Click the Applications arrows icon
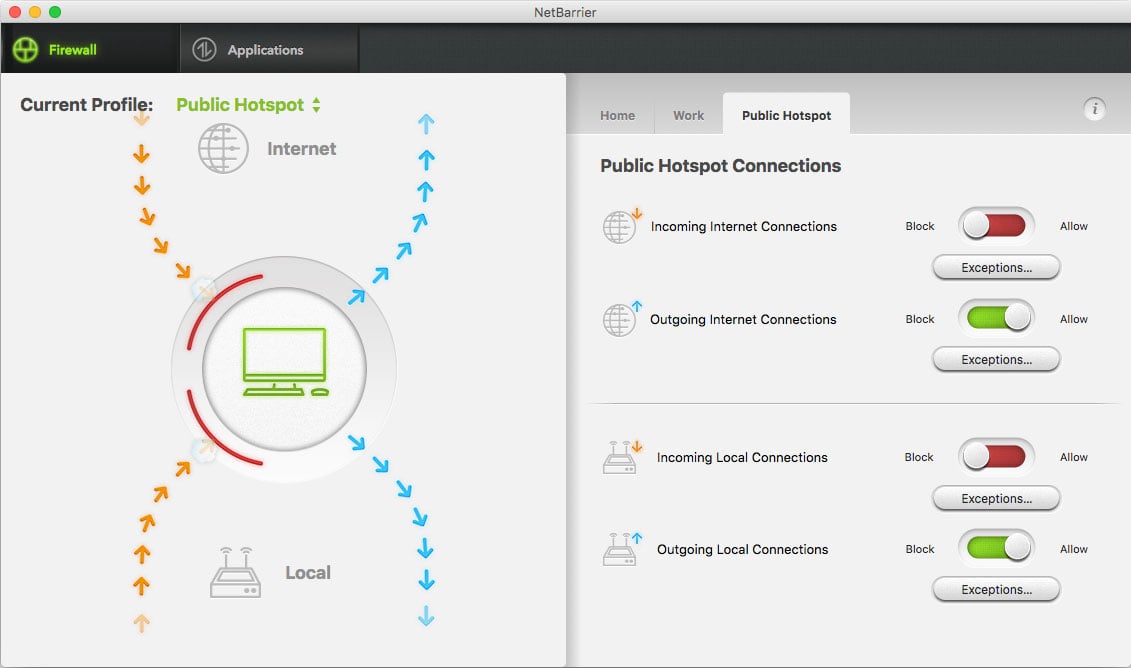 (204, 50)
